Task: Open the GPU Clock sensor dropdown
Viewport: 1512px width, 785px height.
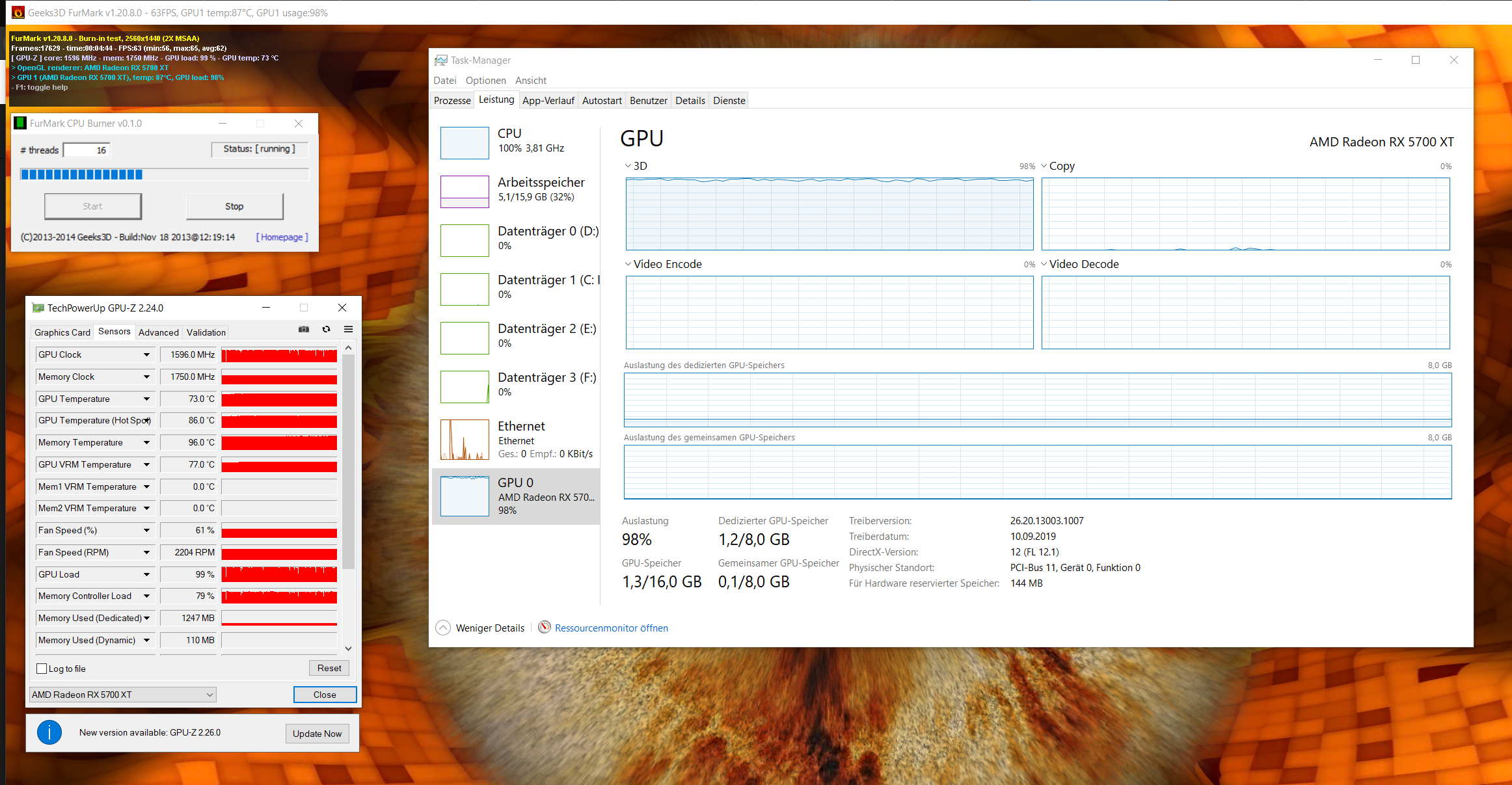Action: point(146,355)
